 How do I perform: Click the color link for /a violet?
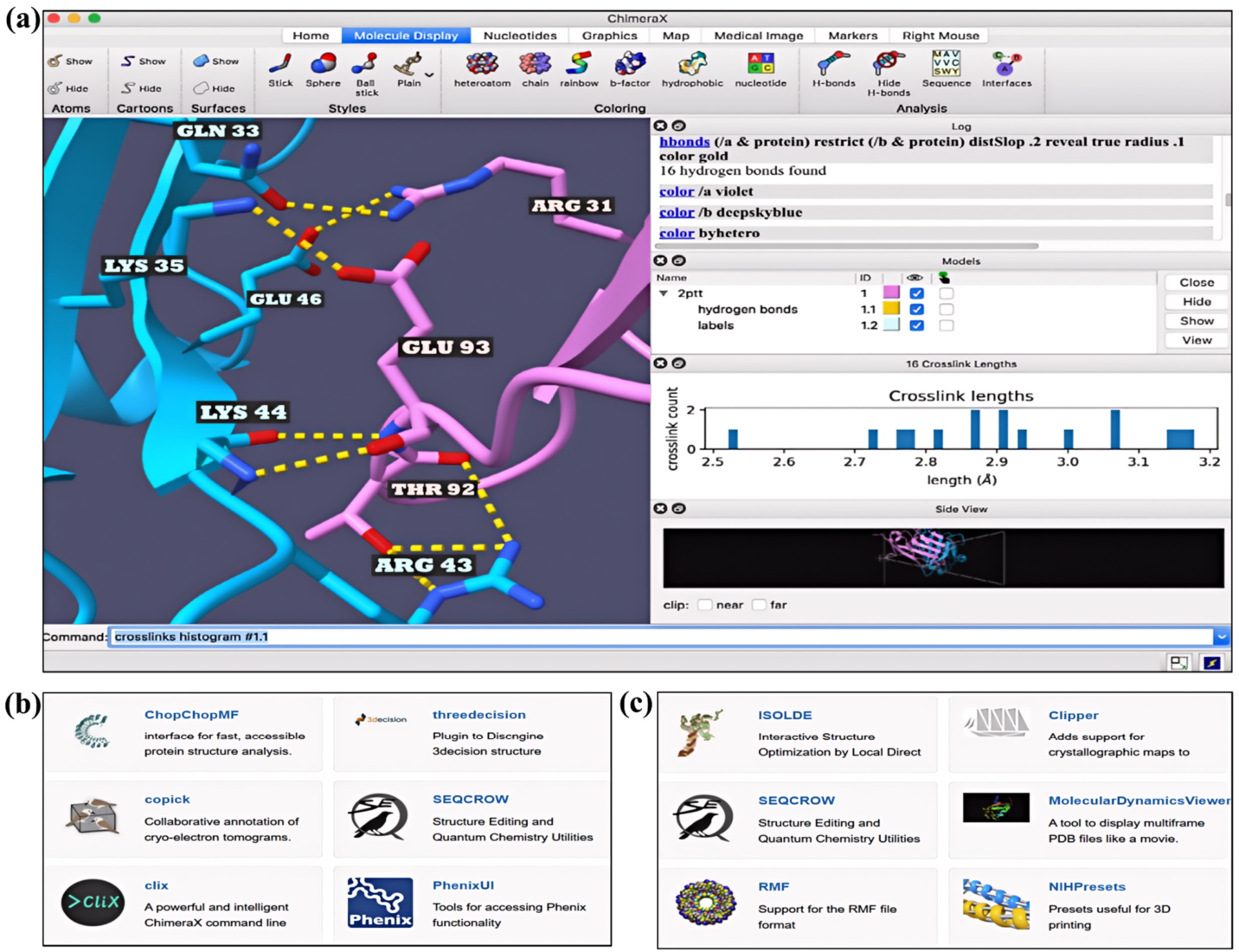pos(677,191)
